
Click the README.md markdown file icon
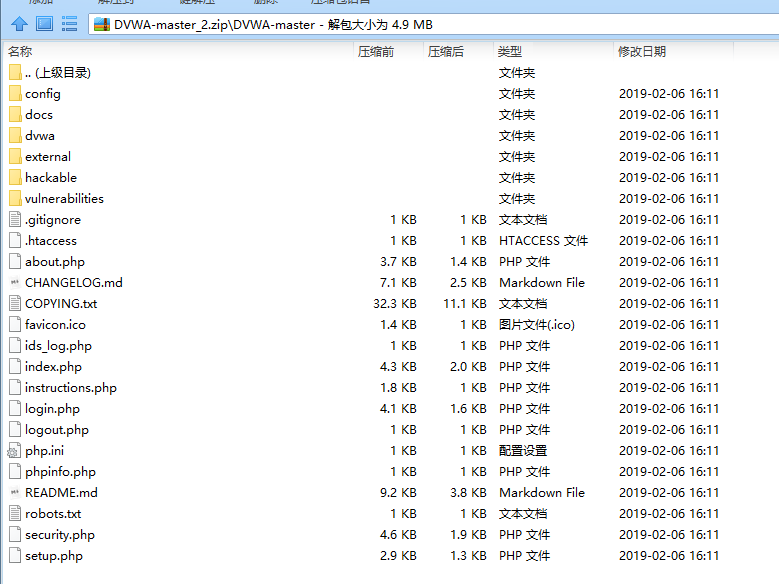tap(15, 493)
